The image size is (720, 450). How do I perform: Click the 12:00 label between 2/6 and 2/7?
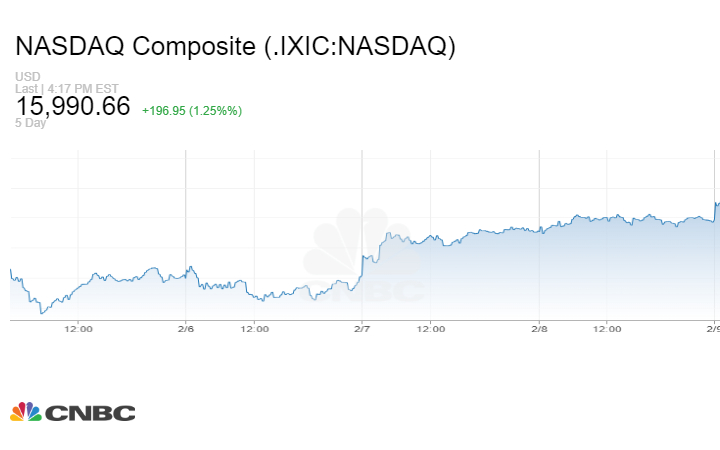pyautogui.click(x=255, y=328)
